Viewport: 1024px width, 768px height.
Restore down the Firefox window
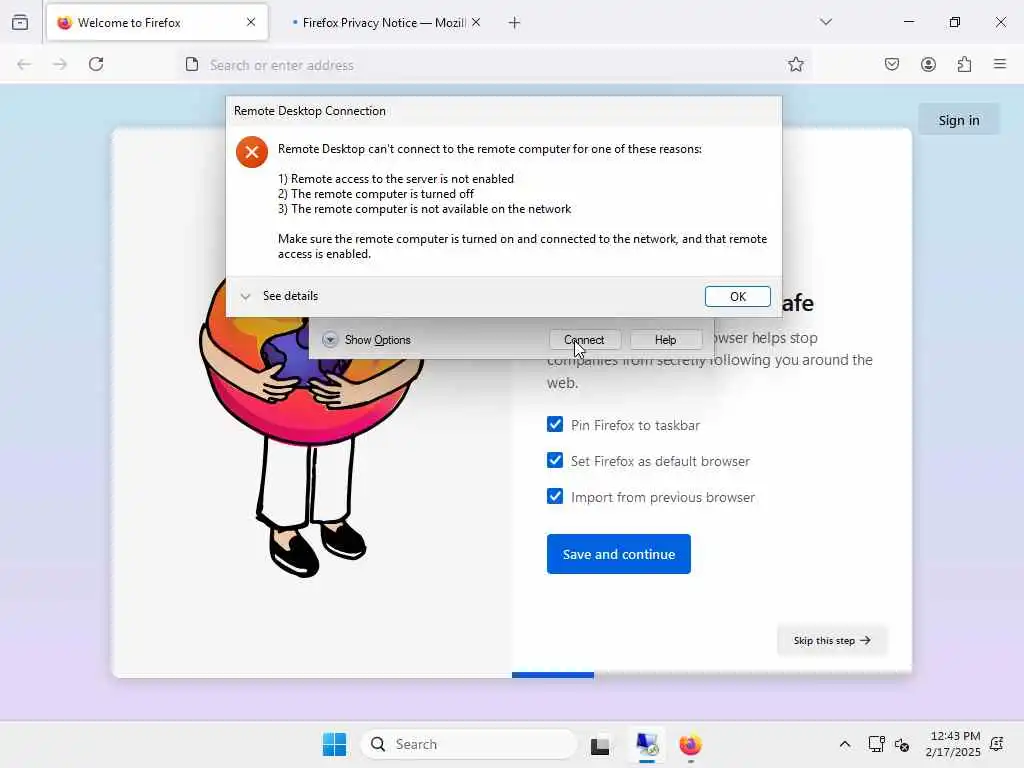(x=955, y=22)
